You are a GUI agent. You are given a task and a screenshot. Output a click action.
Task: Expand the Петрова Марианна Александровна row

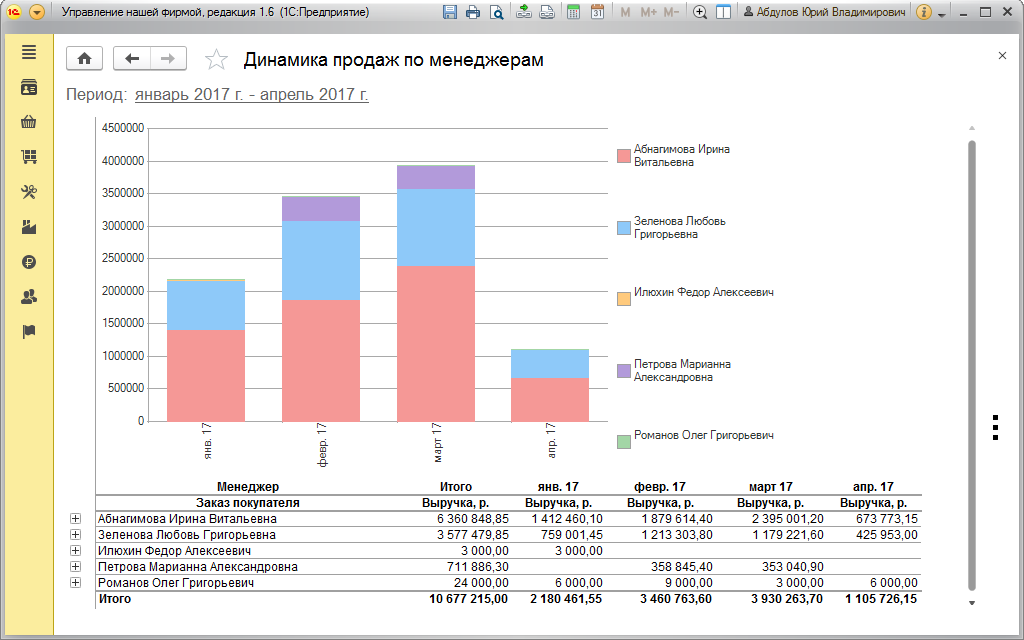point(76,567)
